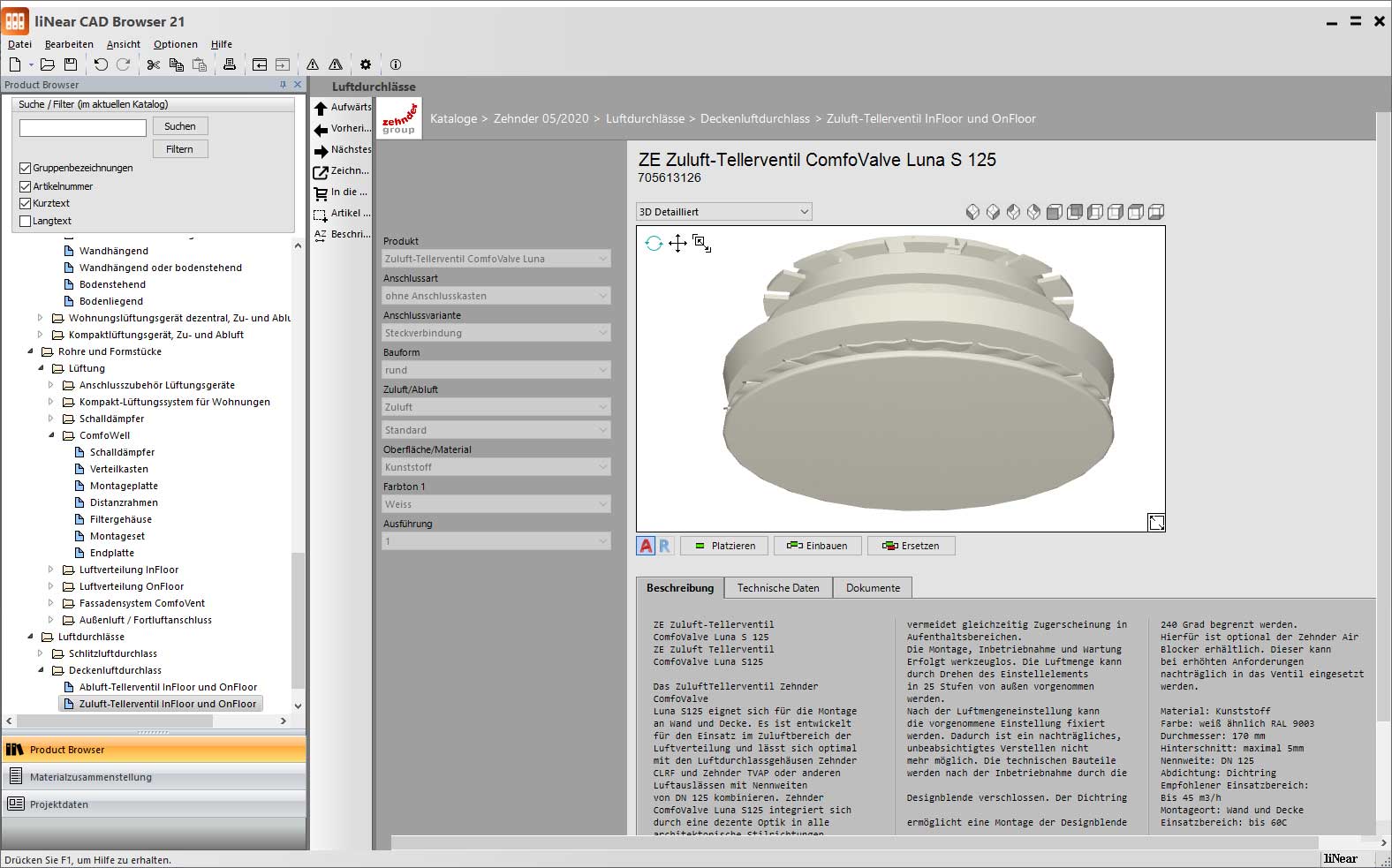Go to next item (Nächstes)

coord(321,150)
